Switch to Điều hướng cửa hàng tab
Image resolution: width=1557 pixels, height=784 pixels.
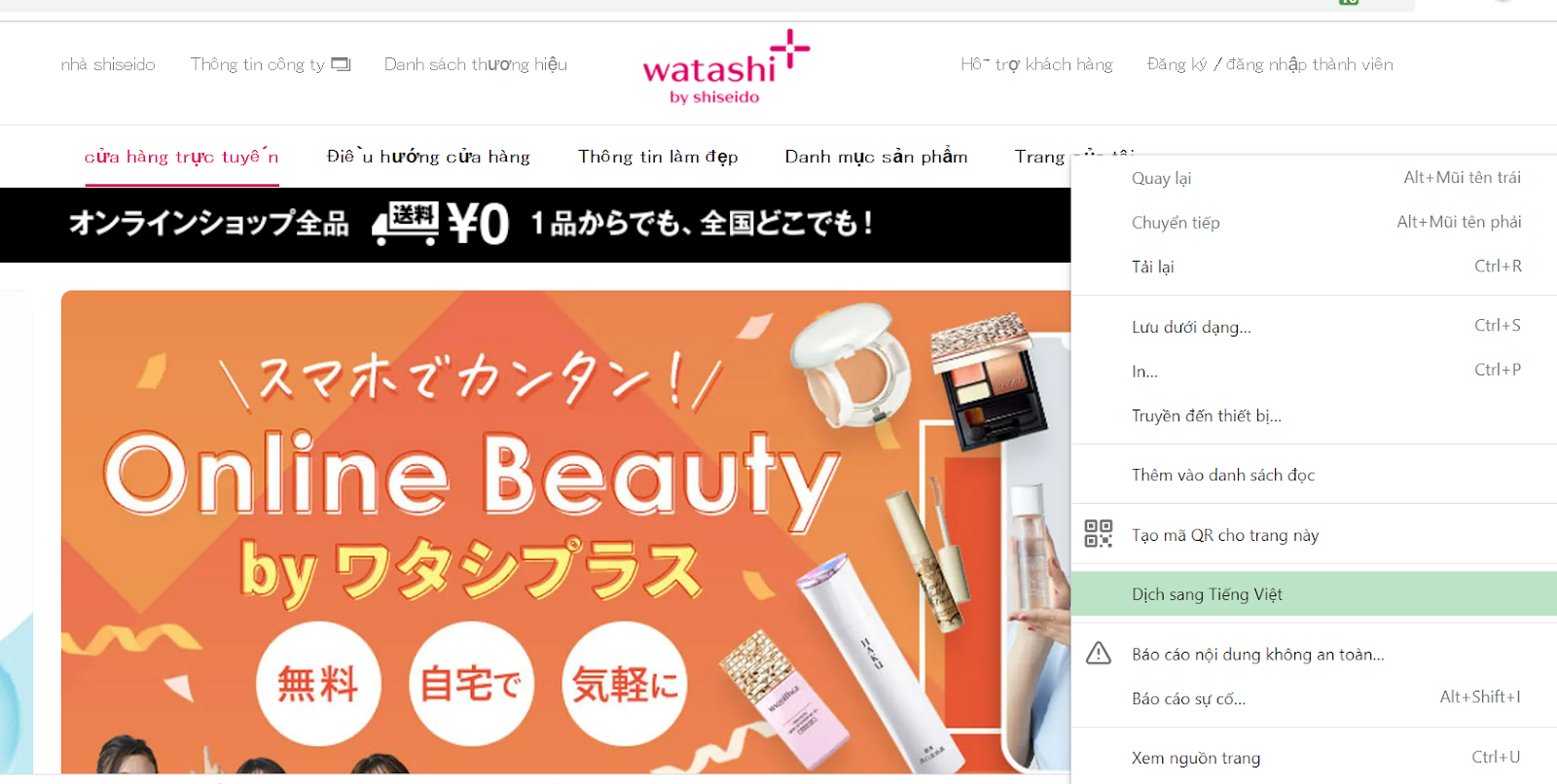[x=428, y=157]
